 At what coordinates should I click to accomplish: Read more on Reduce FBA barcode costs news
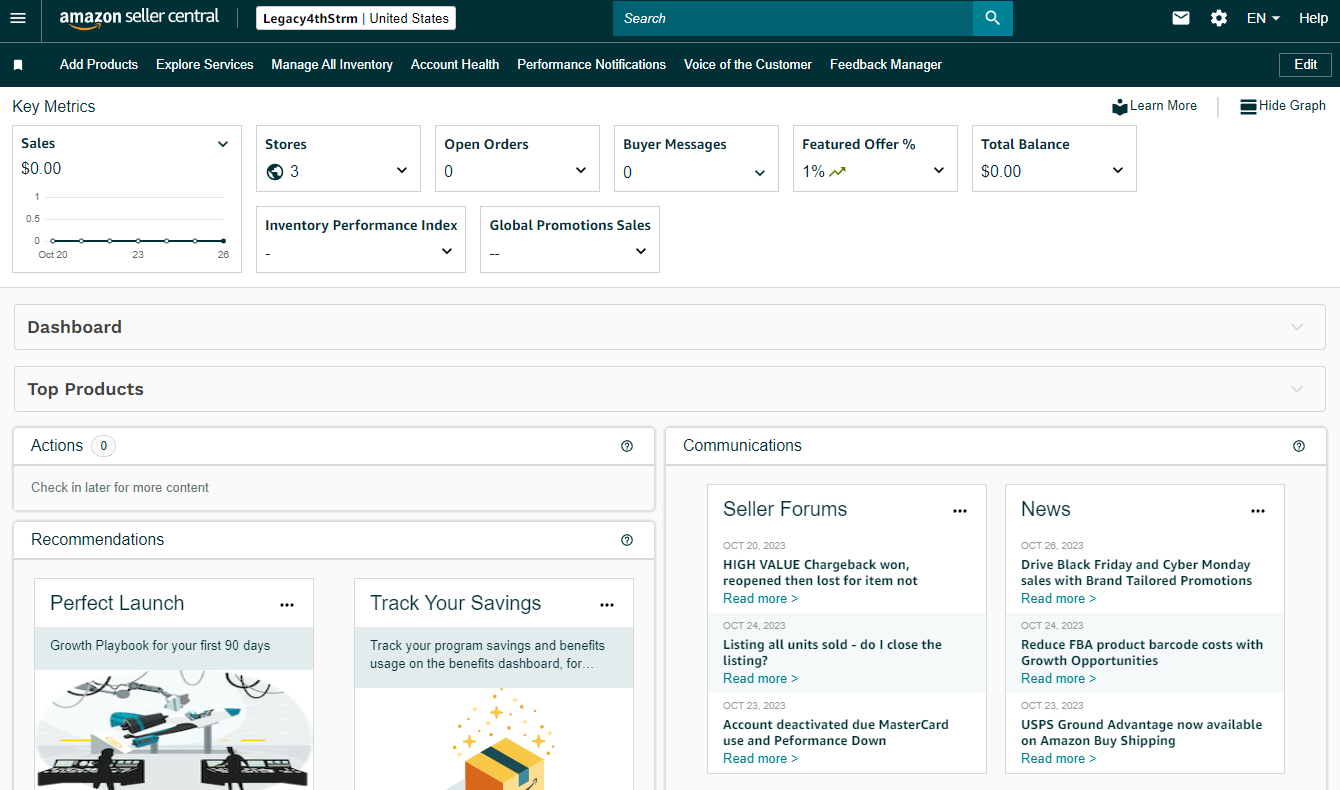1058,679
